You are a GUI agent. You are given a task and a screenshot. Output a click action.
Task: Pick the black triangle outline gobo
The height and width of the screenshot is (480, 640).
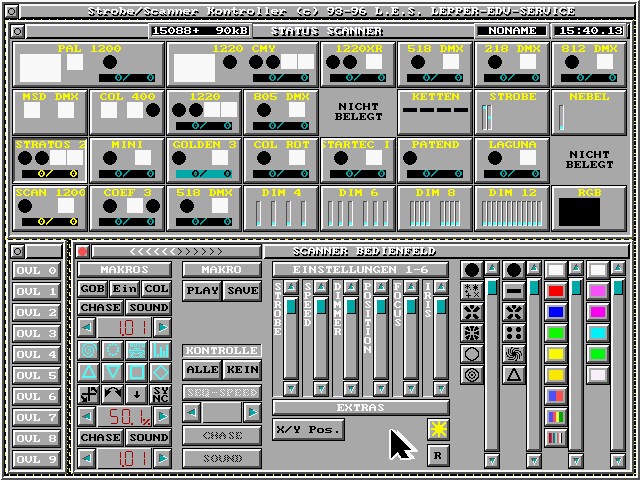click(514, 375)
